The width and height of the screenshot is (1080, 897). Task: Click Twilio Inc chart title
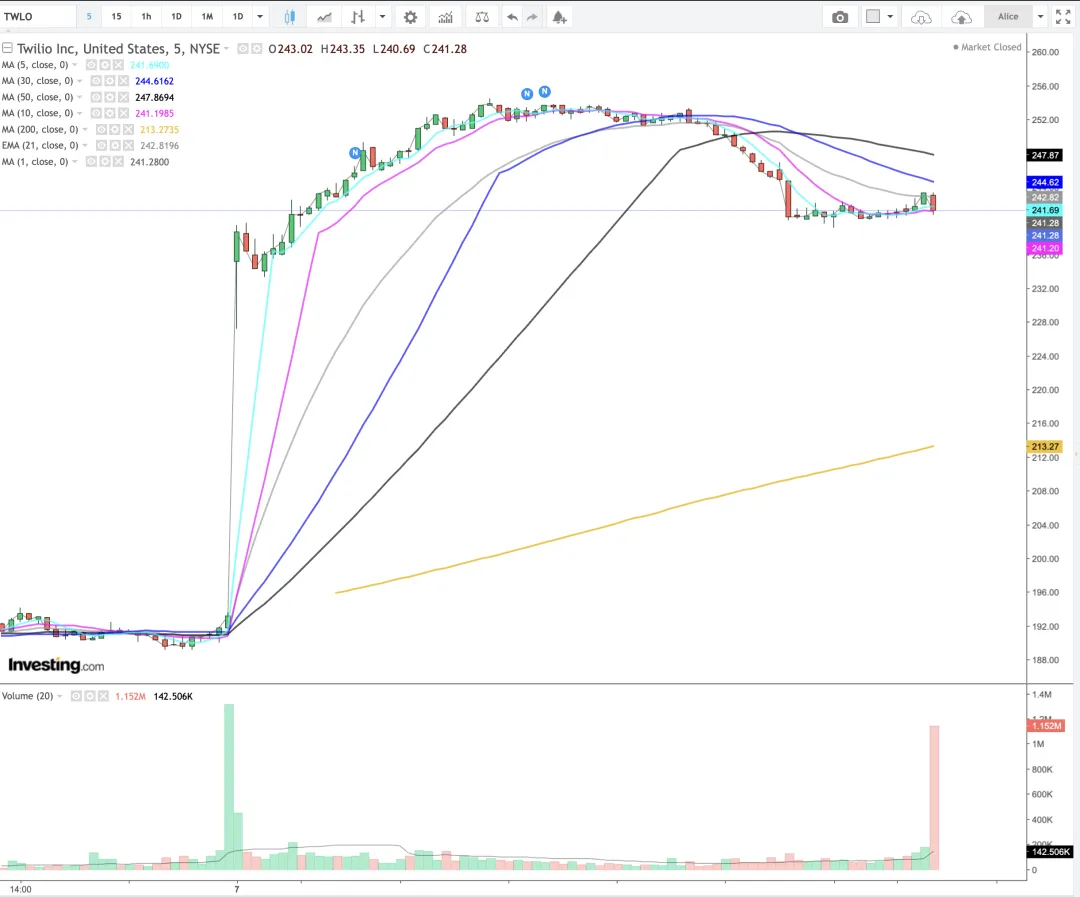[118, 49]
